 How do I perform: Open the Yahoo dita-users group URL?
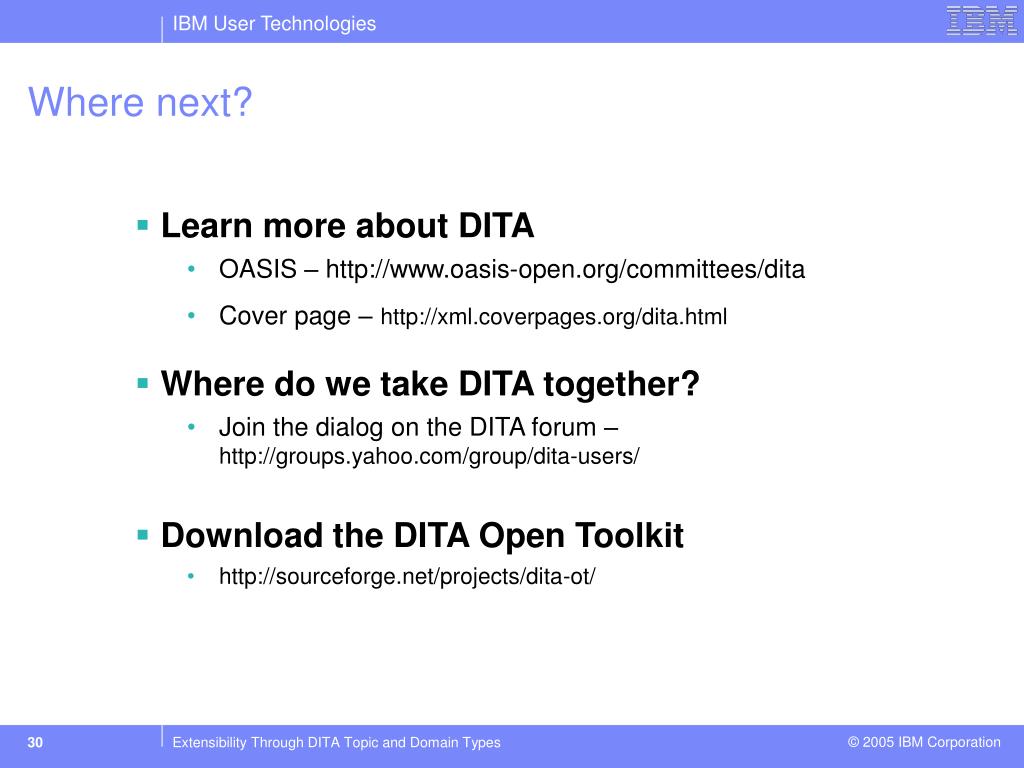click(429, 456)
